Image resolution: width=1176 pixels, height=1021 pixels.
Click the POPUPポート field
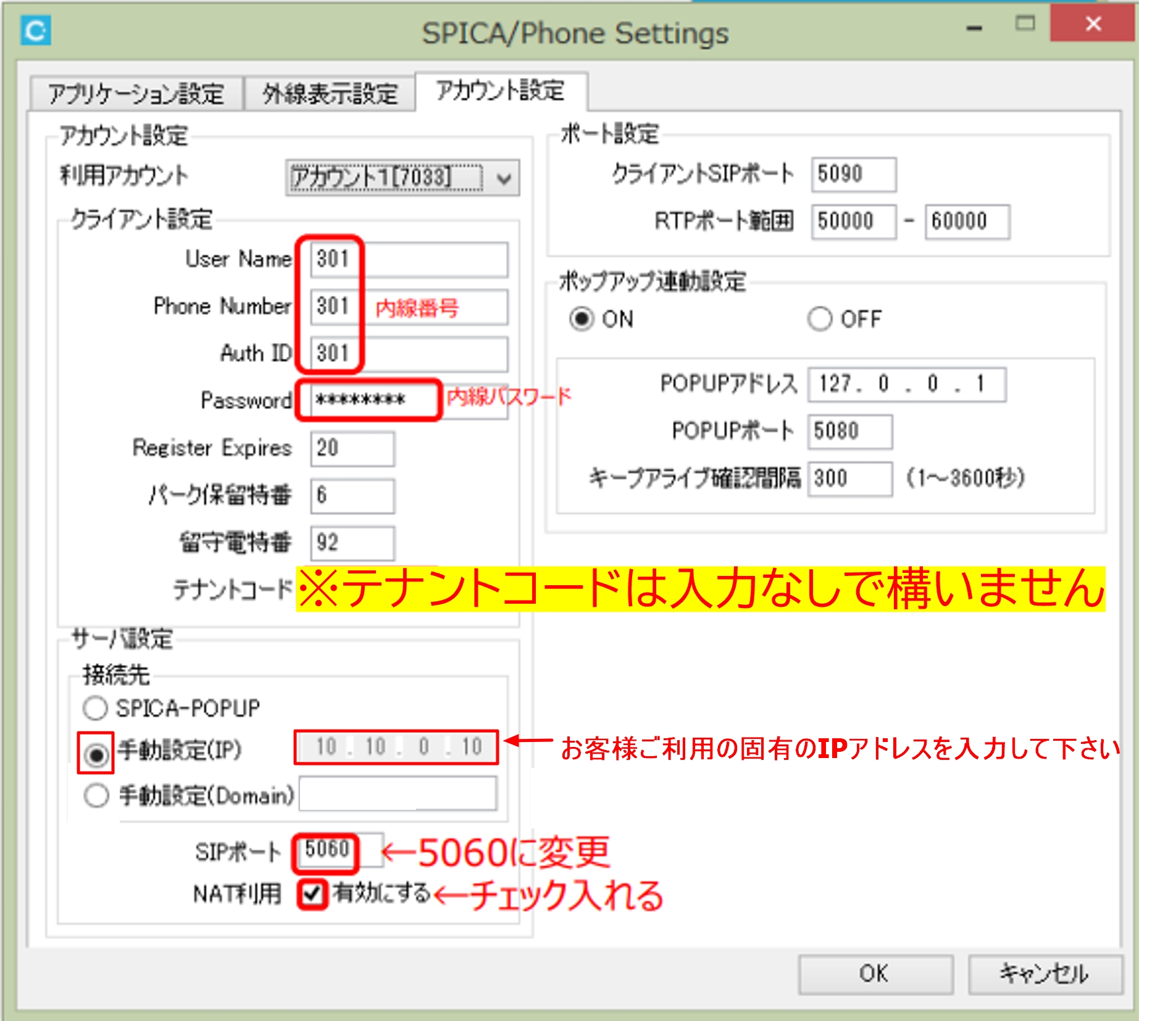[x=850, y=431]
